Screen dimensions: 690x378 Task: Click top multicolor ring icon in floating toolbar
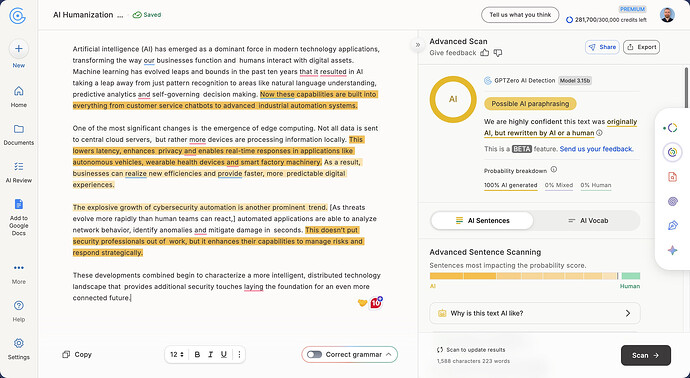672,128
